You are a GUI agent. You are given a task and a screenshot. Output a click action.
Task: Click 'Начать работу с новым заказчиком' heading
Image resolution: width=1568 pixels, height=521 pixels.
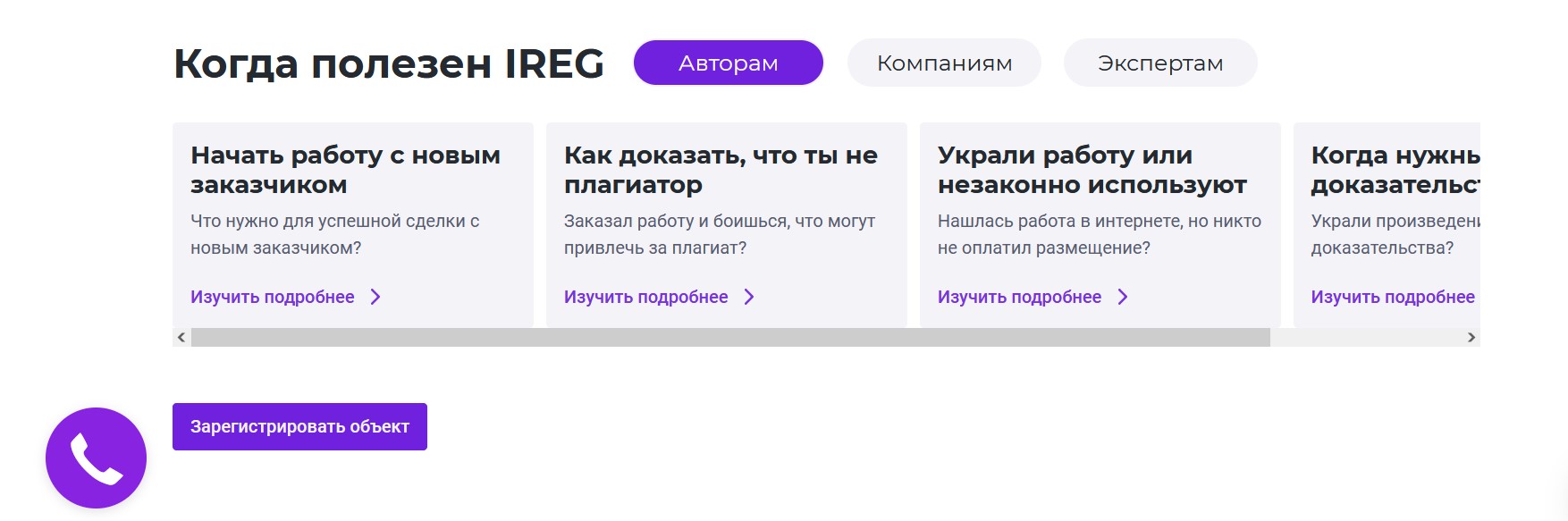click(x=345, y=170)
